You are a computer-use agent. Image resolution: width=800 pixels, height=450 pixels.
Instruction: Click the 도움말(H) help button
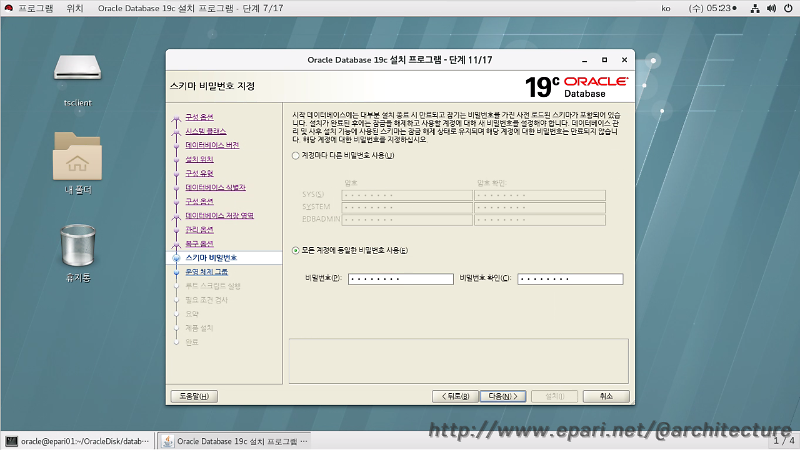click(194, 396)
